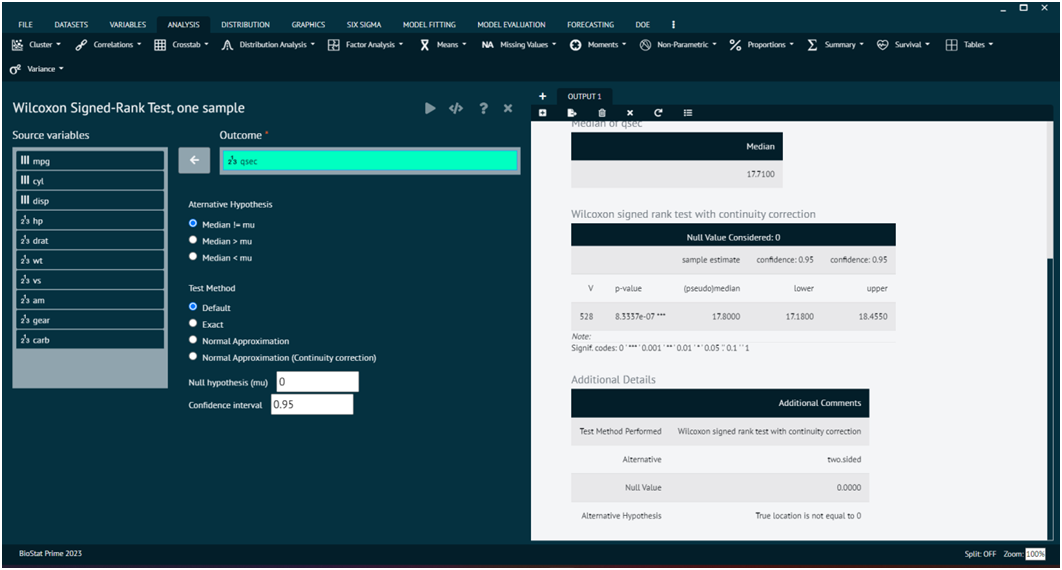Viewport: 1062px width, 570px height.
Task: Click the Null hypothesis (mu) input field
Action: pos(317,382)
